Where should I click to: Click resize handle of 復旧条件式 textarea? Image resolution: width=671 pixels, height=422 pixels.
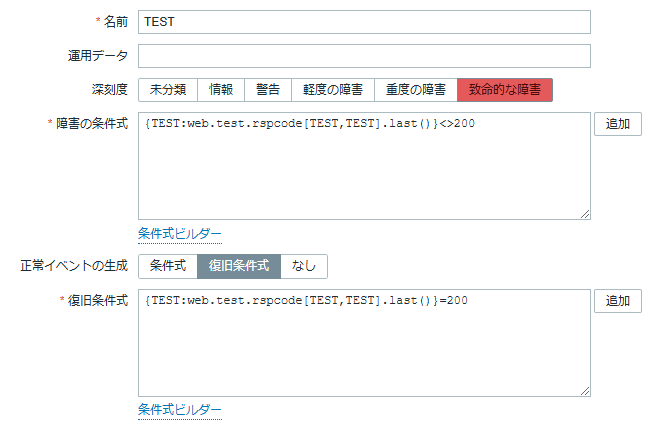click(x=585, y=391)
